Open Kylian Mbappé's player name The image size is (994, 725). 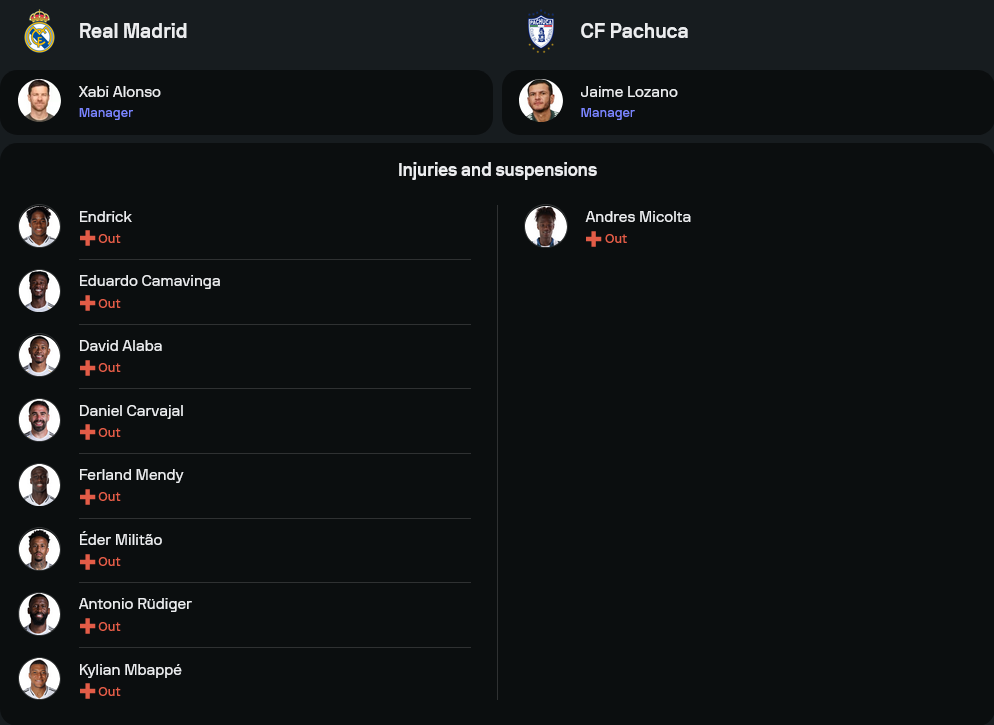pos(130,669)
